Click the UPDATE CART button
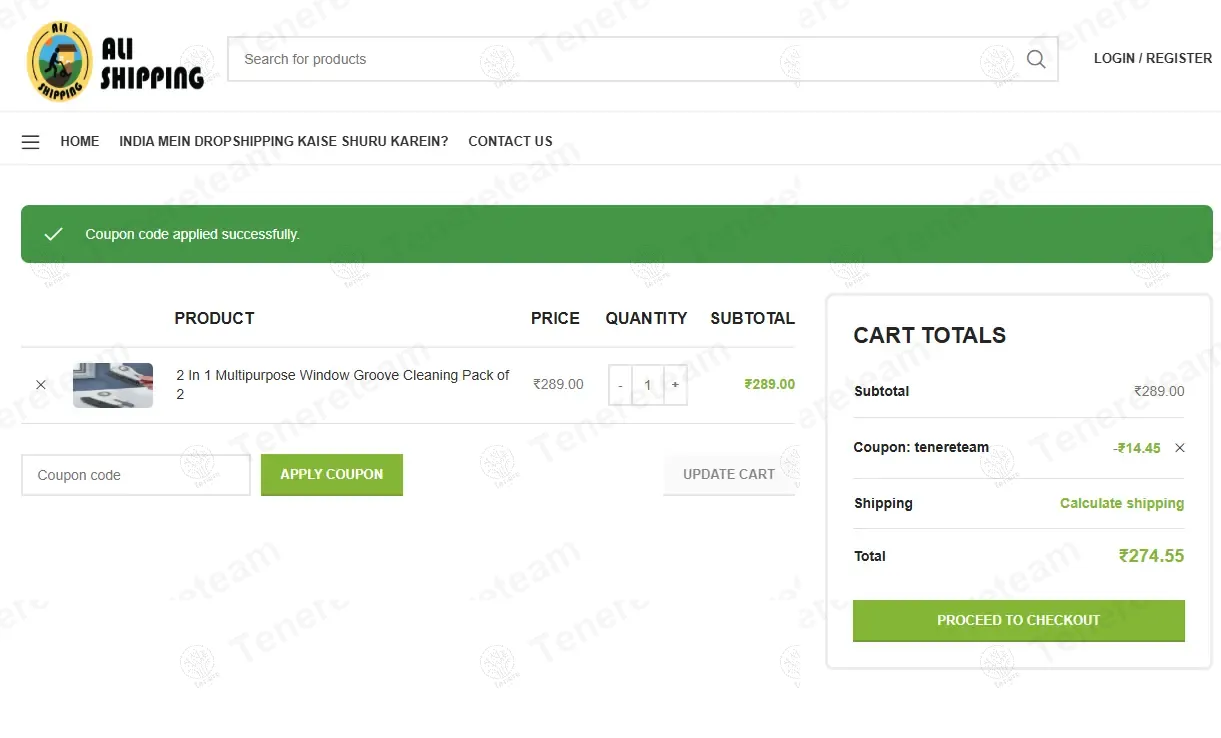 click(729, 475)
